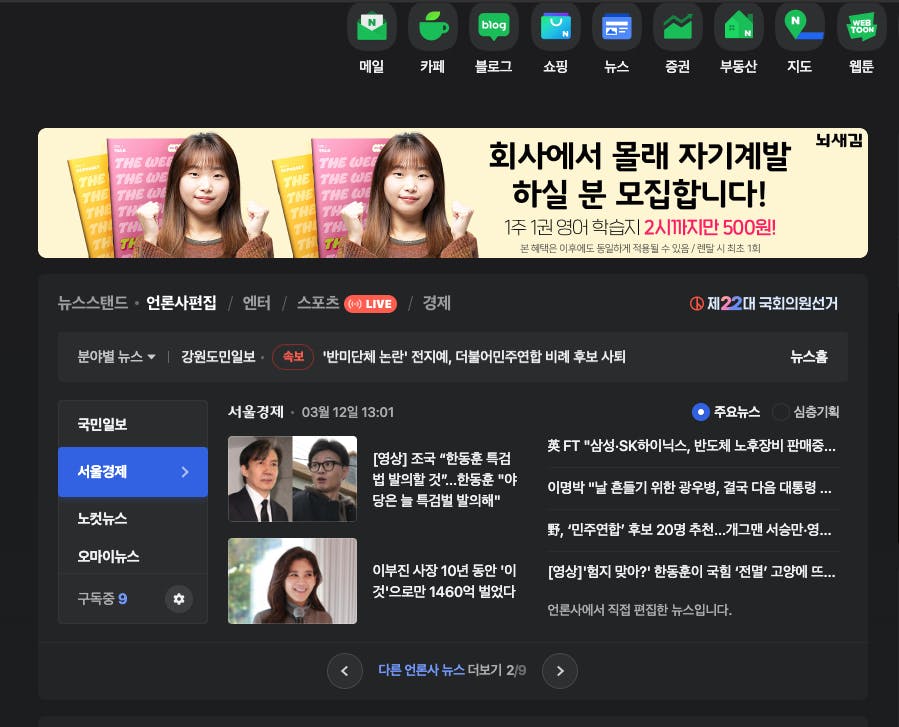Screen dimensions: 899x727
Task: Click the chevron on 서울경제 row
Action: click(185, 472)
